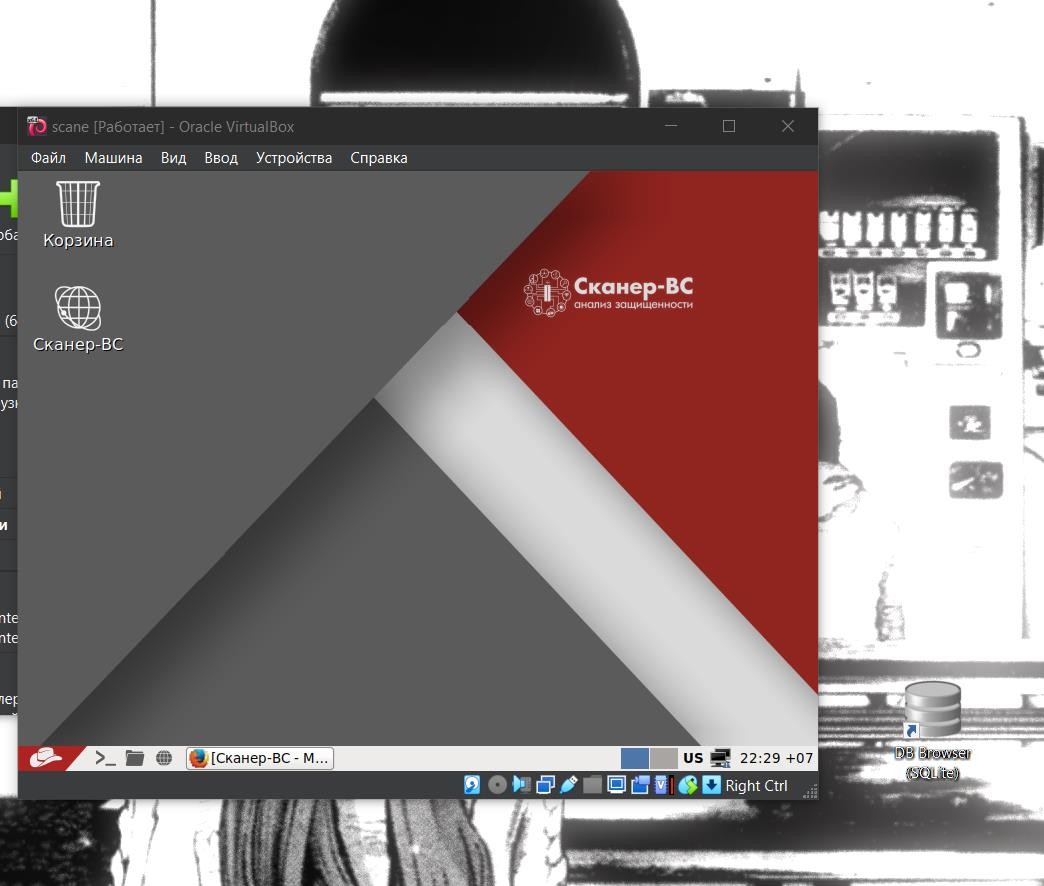This screenshot has height=886, width=1044.
Task: Click the Right Ctrl host key label
Action: (756, 785)
